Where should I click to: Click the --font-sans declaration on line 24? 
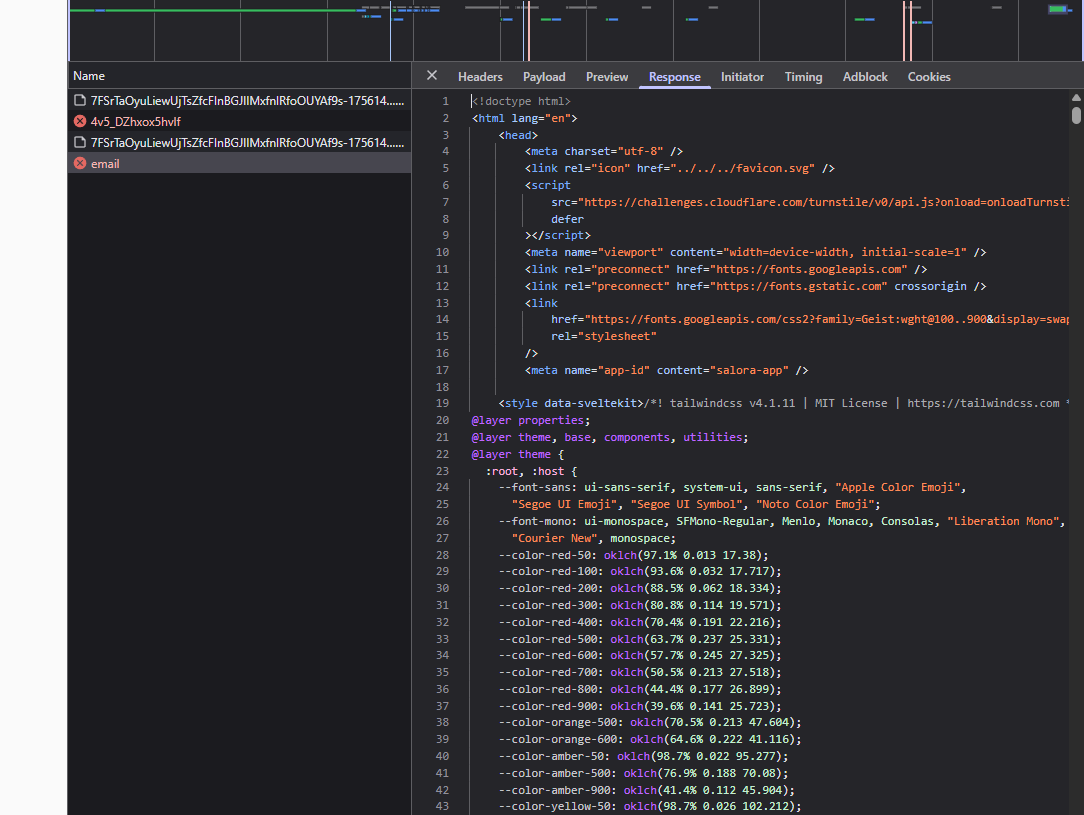point(732,487)
